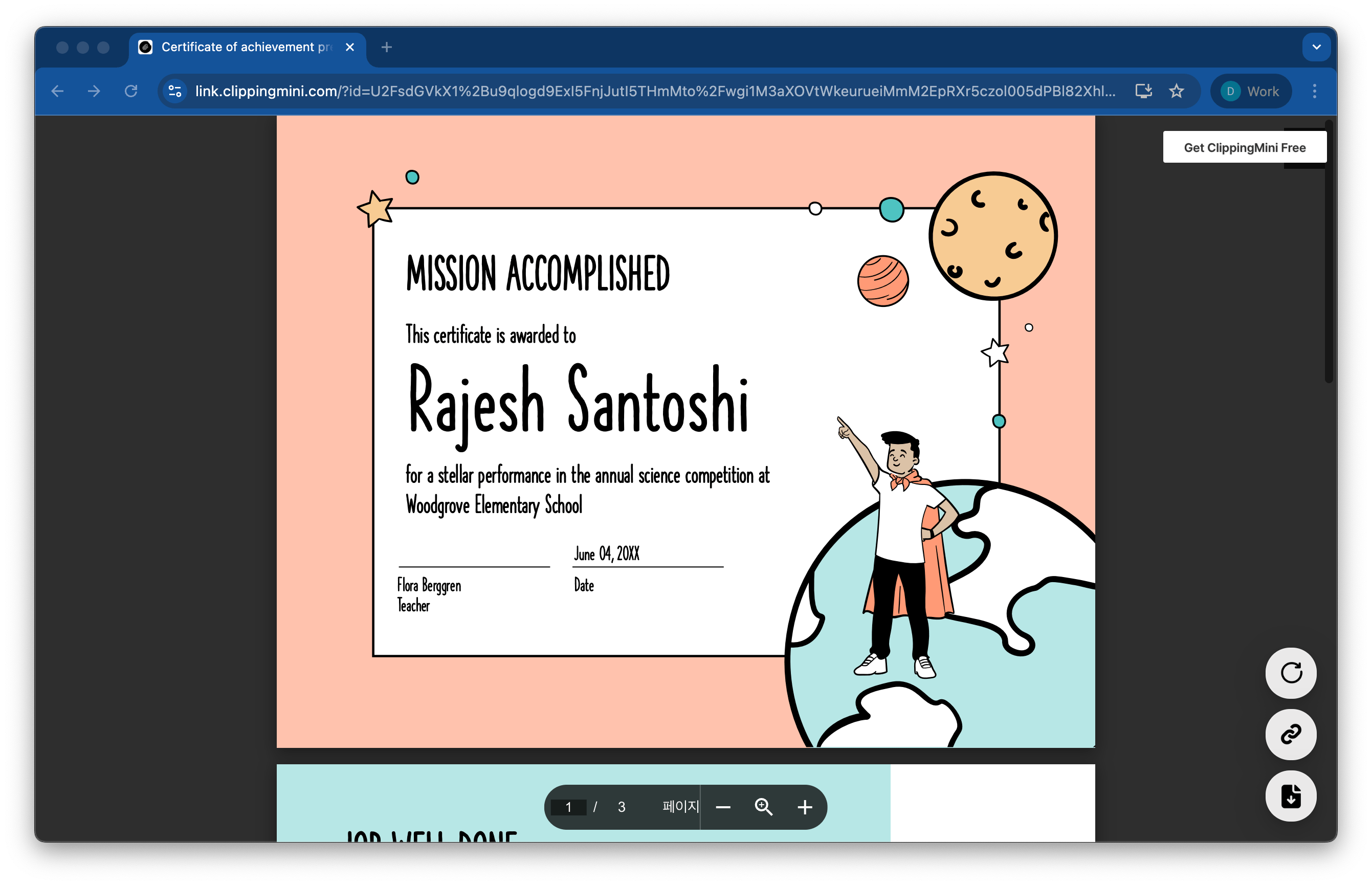The width and height of the screenshot is (1372, 885).
Task: Click the address bar URL text
Action: 655,92
